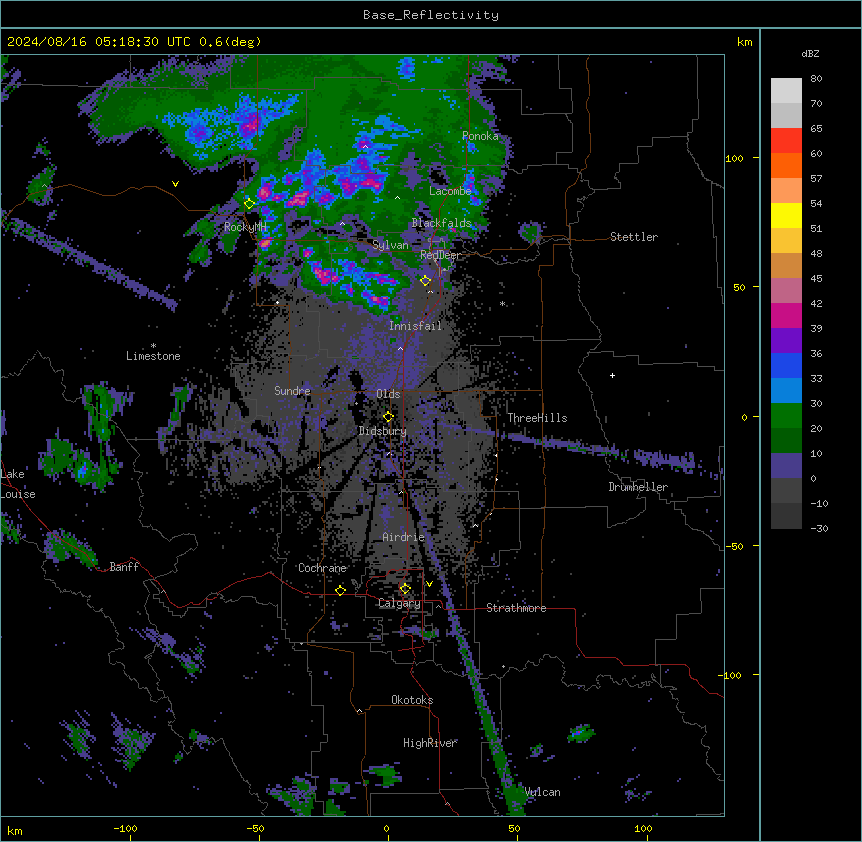Screen dimensions: 862x842
Task: Click the Stettler city label
Action: (634, 237)
